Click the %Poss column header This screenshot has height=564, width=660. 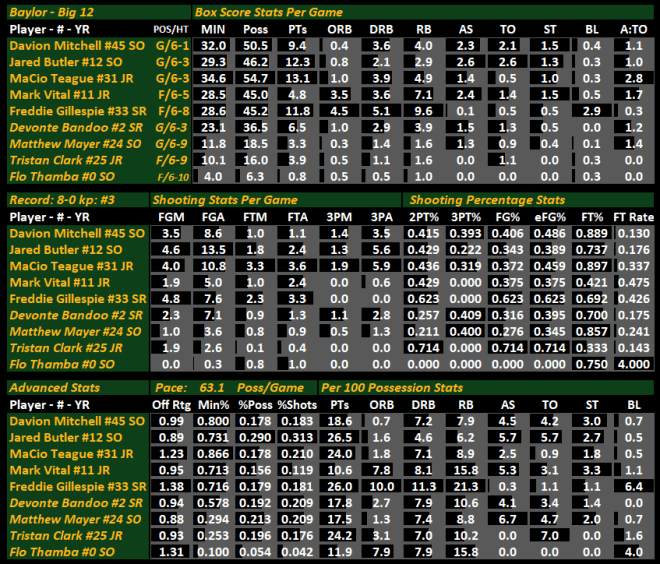[255, 405]
